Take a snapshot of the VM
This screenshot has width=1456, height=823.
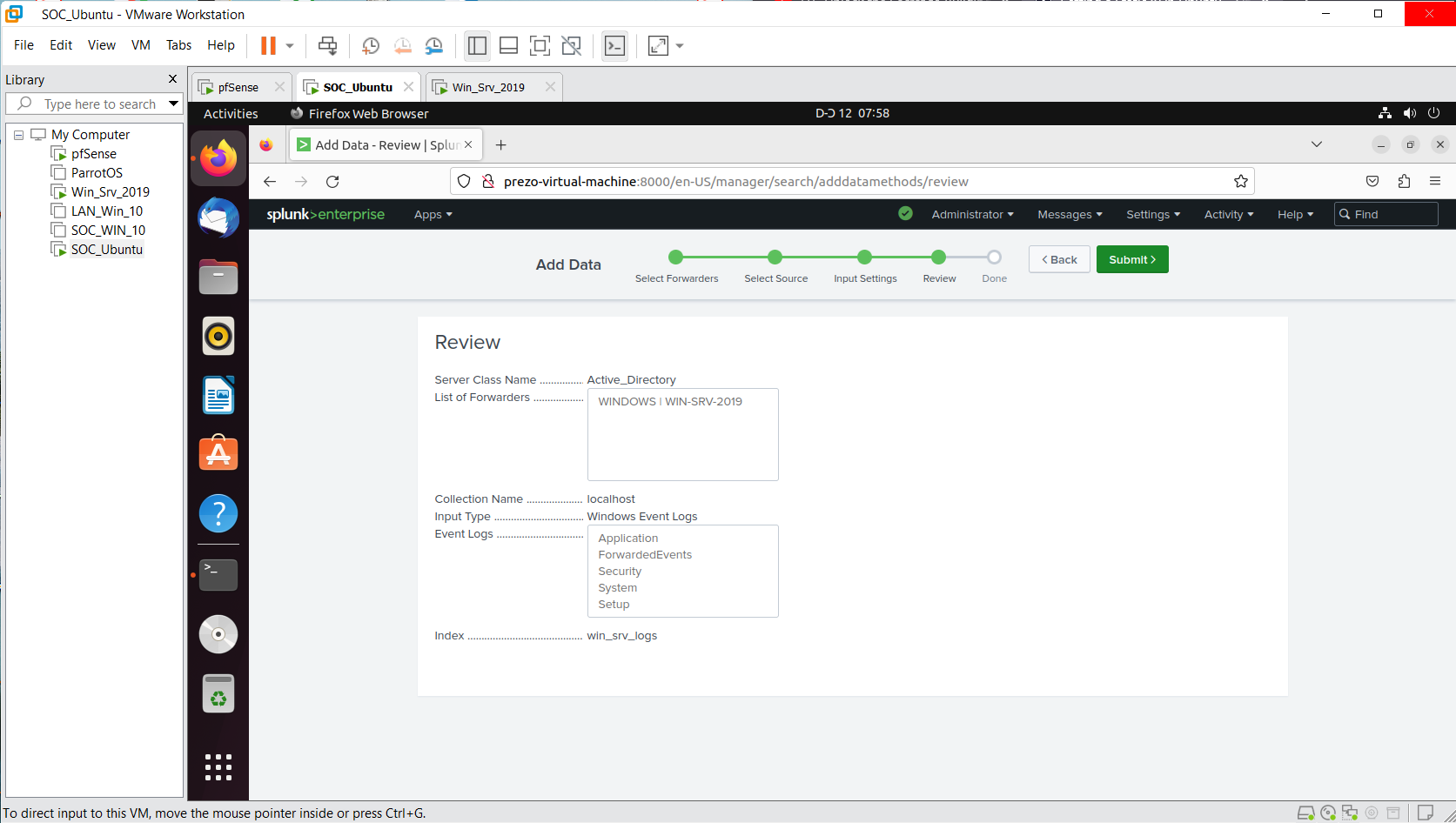(371, 46)
